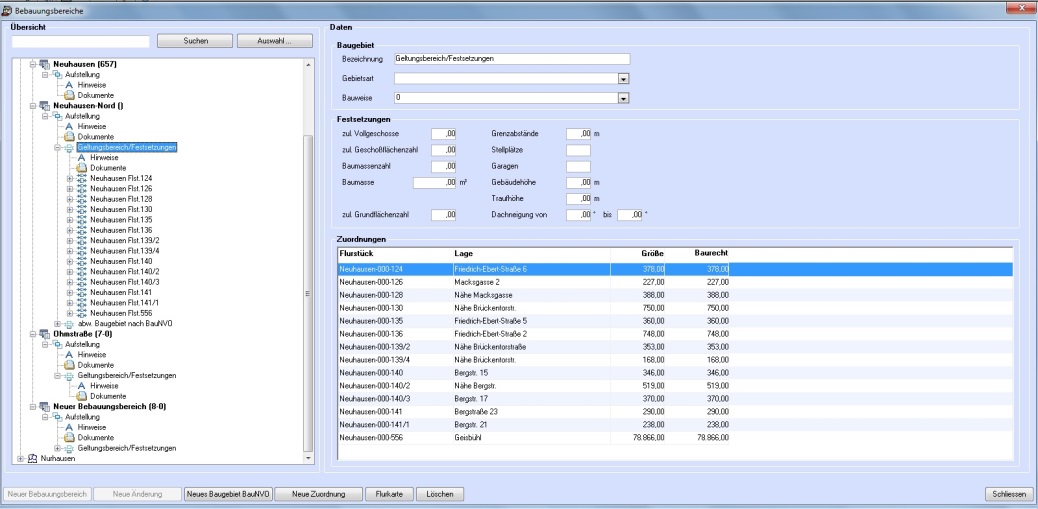This screenshot has width=1038, height=509.
Task: Click the Bezeichnung text field
Action: click(x=511, y=59)
